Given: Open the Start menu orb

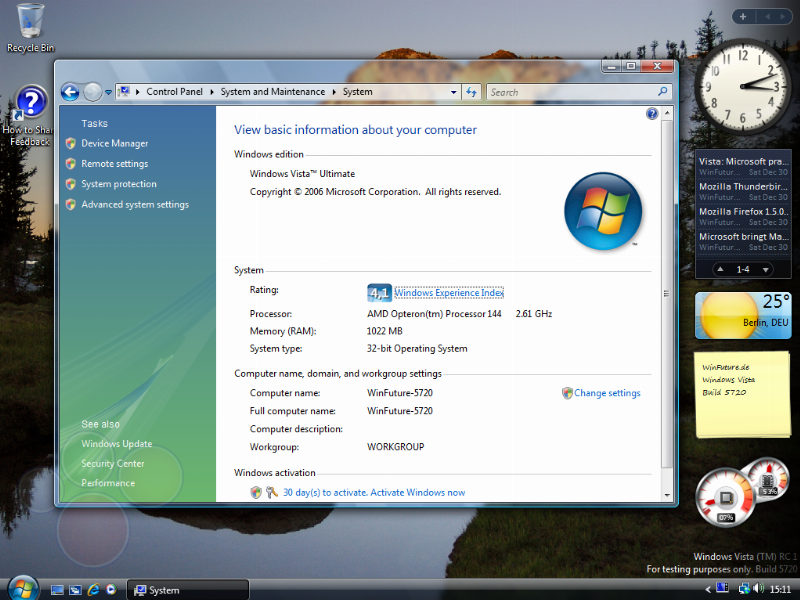Looking at the screenshot, I should point(23,588).
